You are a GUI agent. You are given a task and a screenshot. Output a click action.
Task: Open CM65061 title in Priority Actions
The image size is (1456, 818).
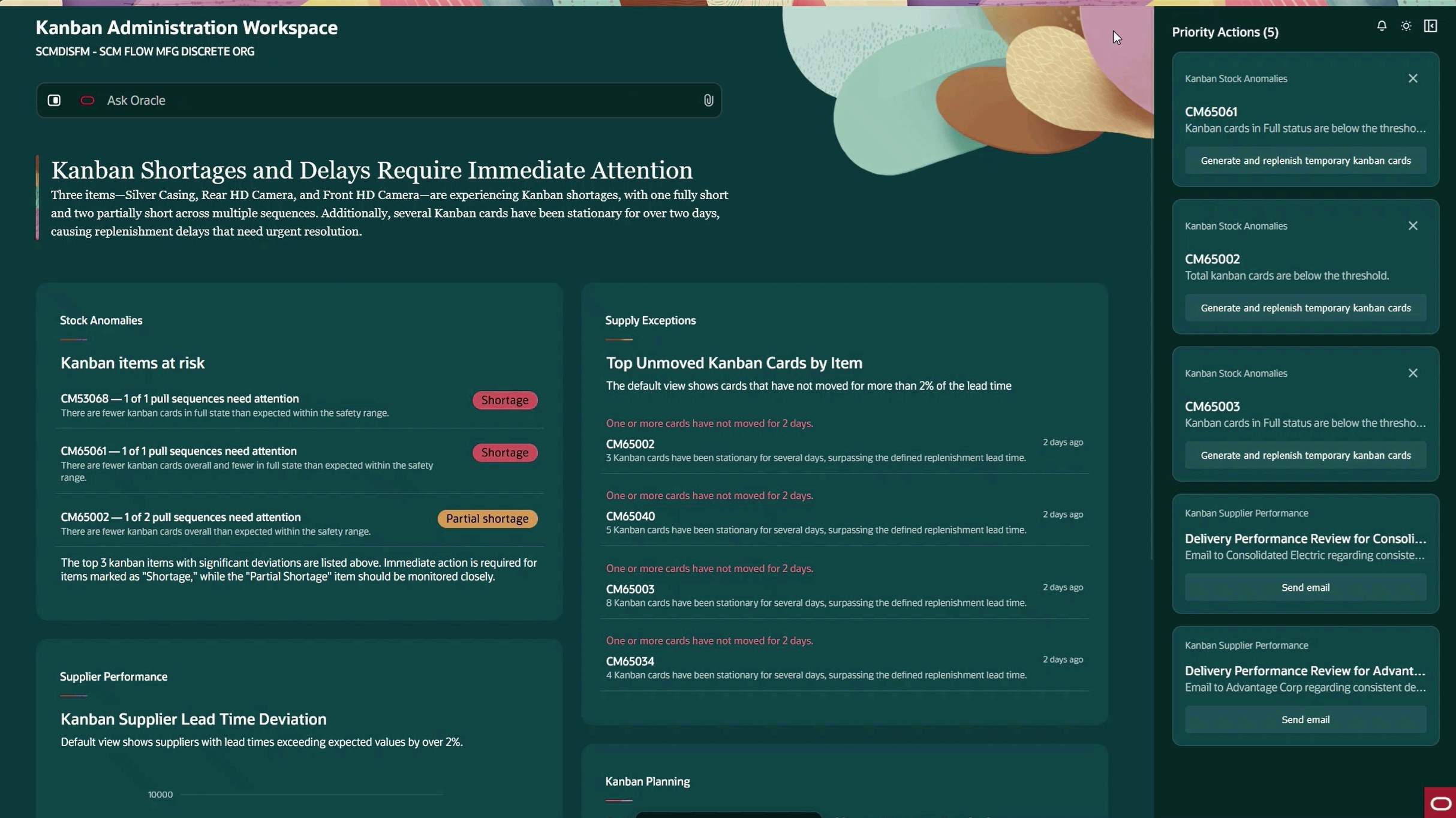click(x=1211, y=112)
